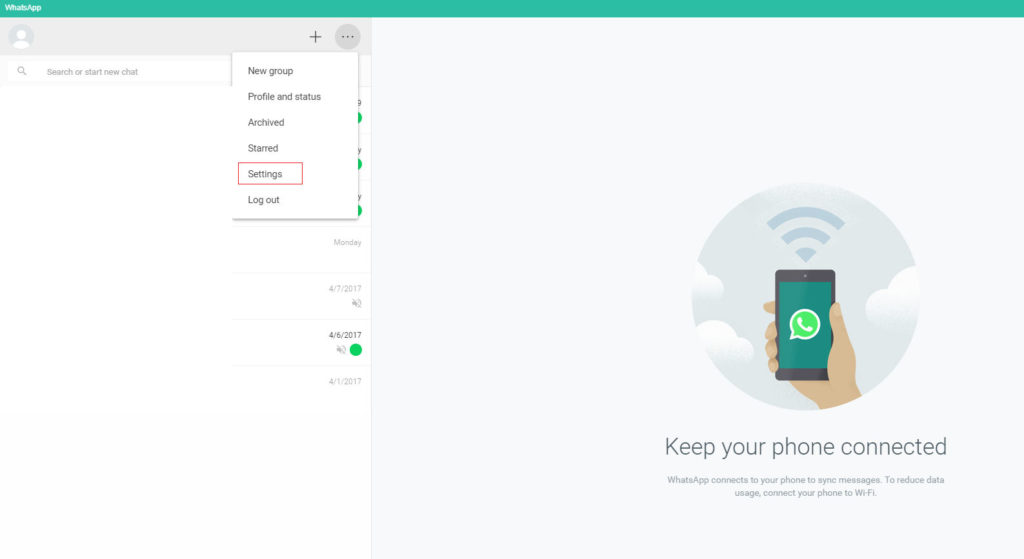Open the profile avatar picture
Viewport: 1024px width, 559px height.
(21, 37)
